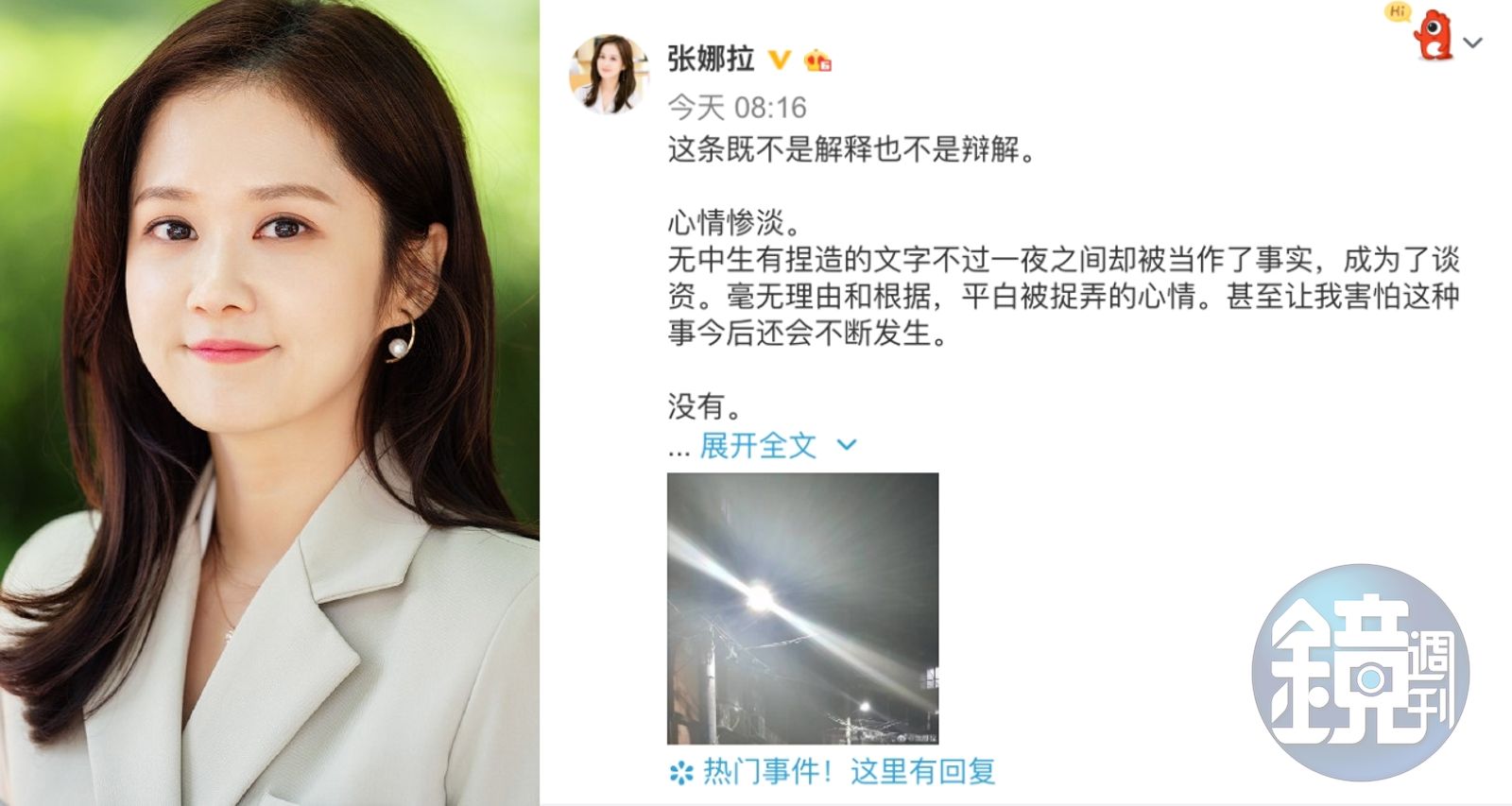
Task: Click the large portrait photo on the left
Action: point(269,403)
